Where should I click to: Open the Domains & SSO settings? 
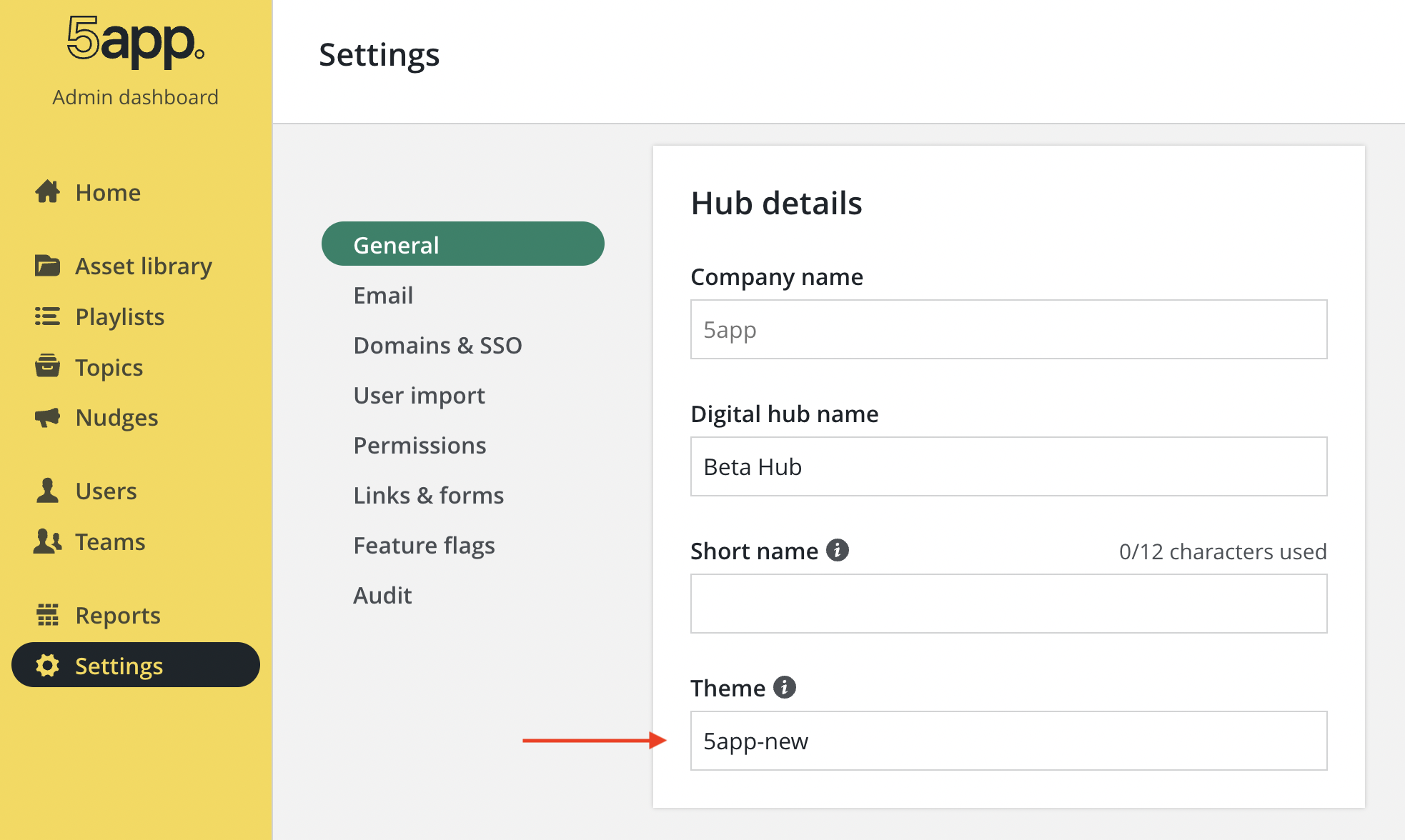click(439, 344)
